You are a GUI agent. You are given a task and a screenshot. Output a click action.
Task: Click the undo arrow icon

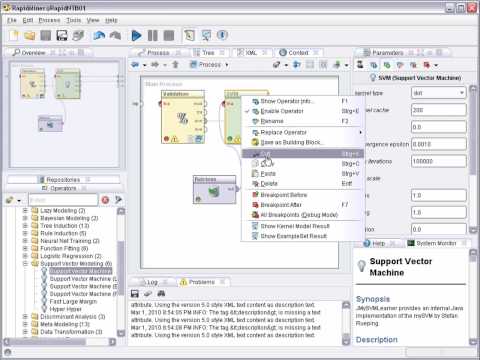(99, 35)
